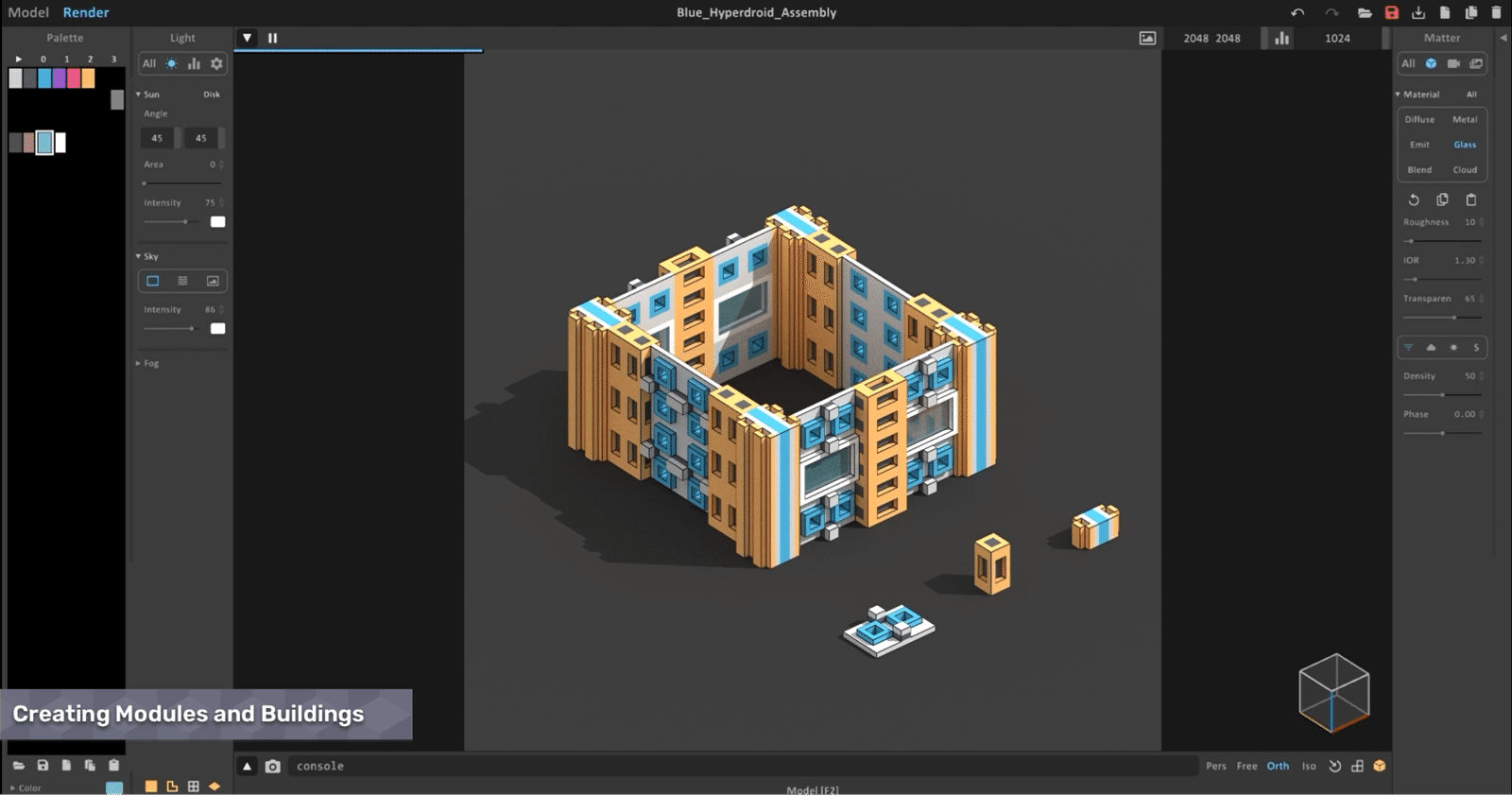Open the Light panel gear settings icon
Screen dimensions: 1512x796
[x=216, y=63]
